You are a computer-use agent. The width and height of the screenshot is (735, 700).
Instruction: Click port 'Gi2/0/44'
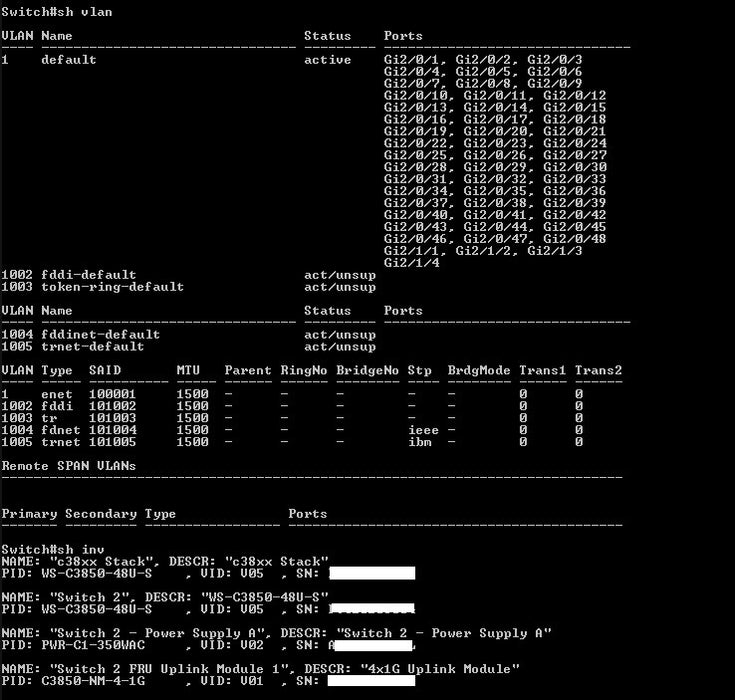click(x=495, y=227)
